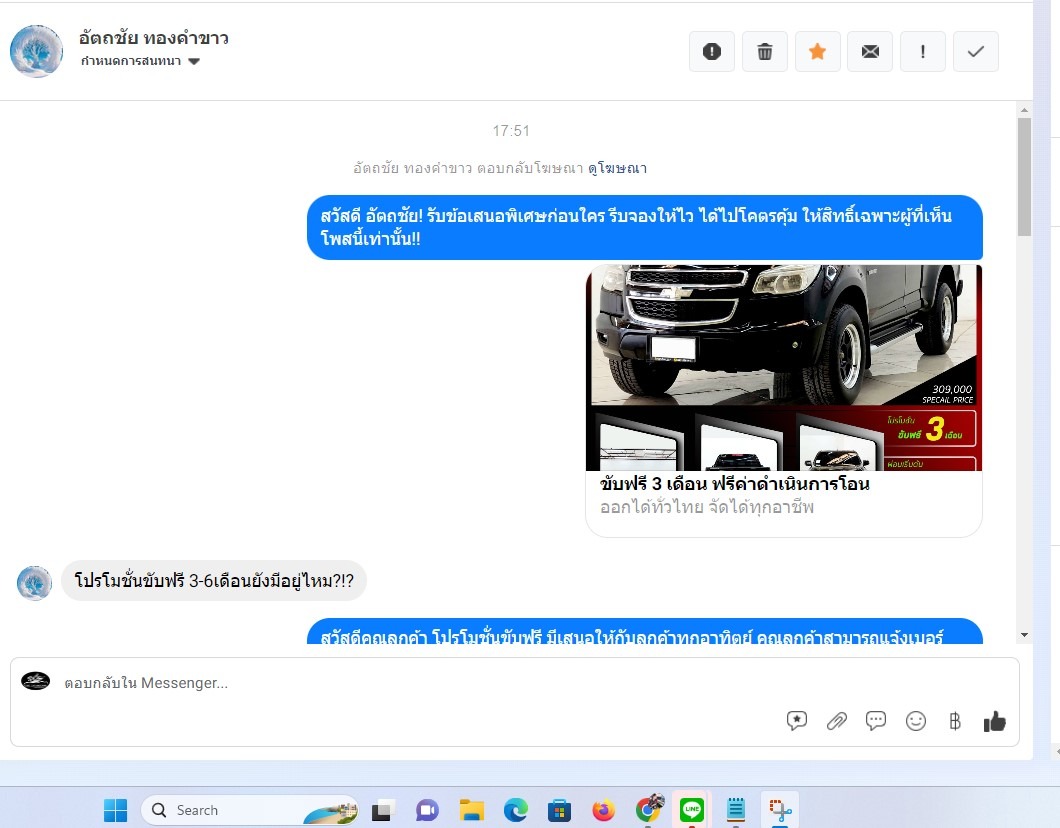Mark conversation unread with envelope icon
This screenshot has height=828, width=1060.
(x=870, y=52)
